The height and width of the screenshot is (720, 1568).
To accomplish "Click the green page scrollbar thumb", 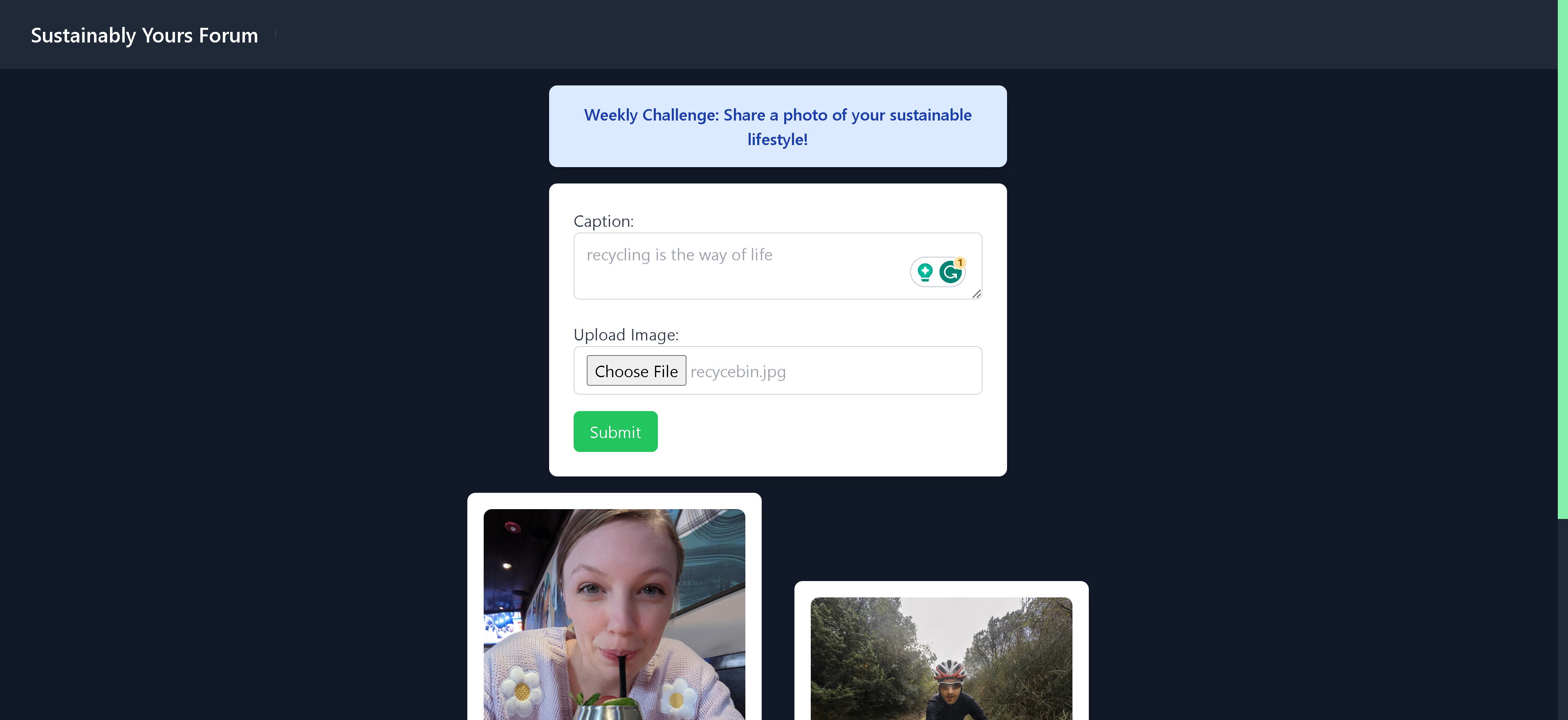I will point(1563,259).
